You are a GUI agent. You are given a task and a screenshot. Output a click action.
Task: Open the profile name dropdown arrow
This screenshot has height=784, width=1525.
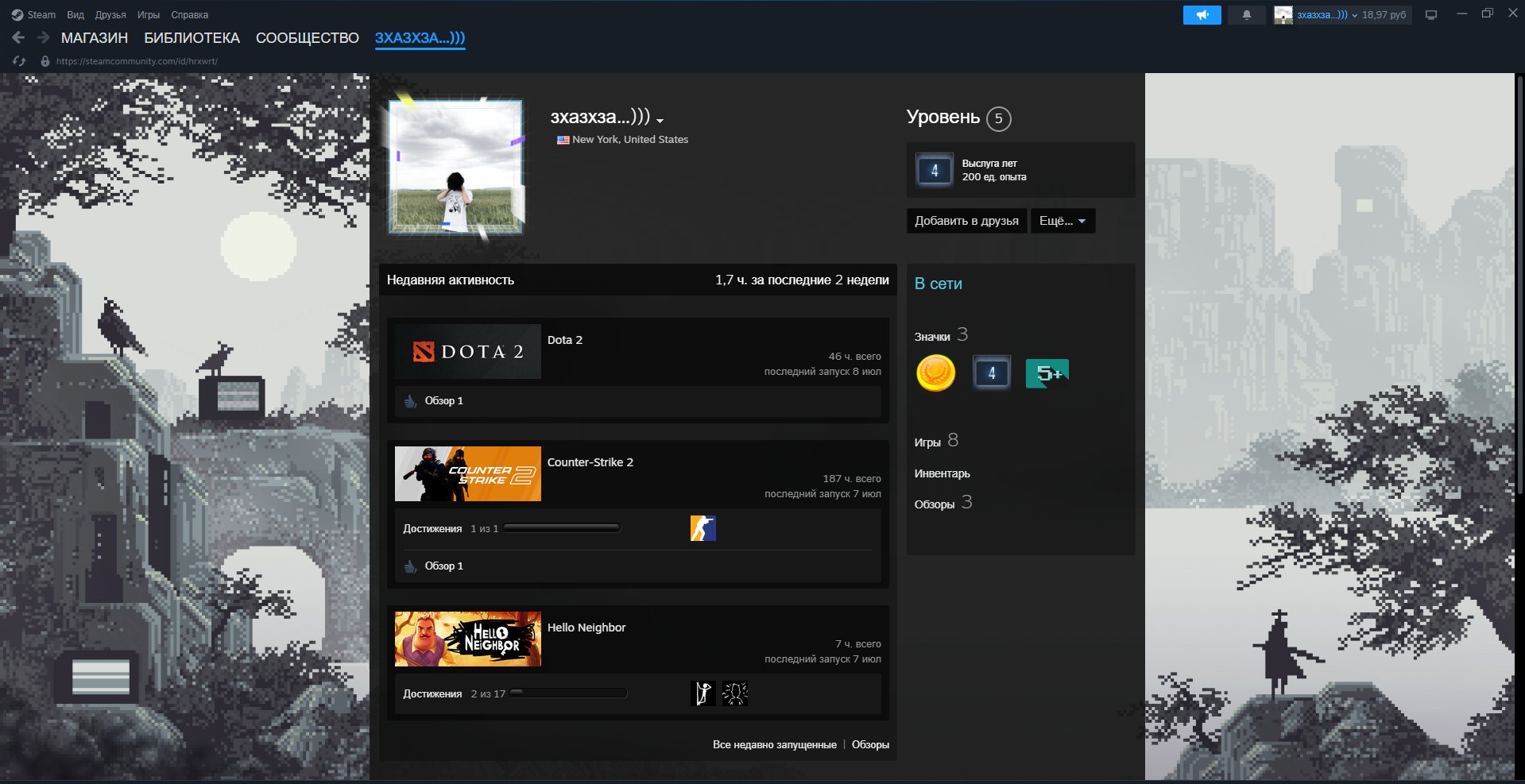(660, 121)
